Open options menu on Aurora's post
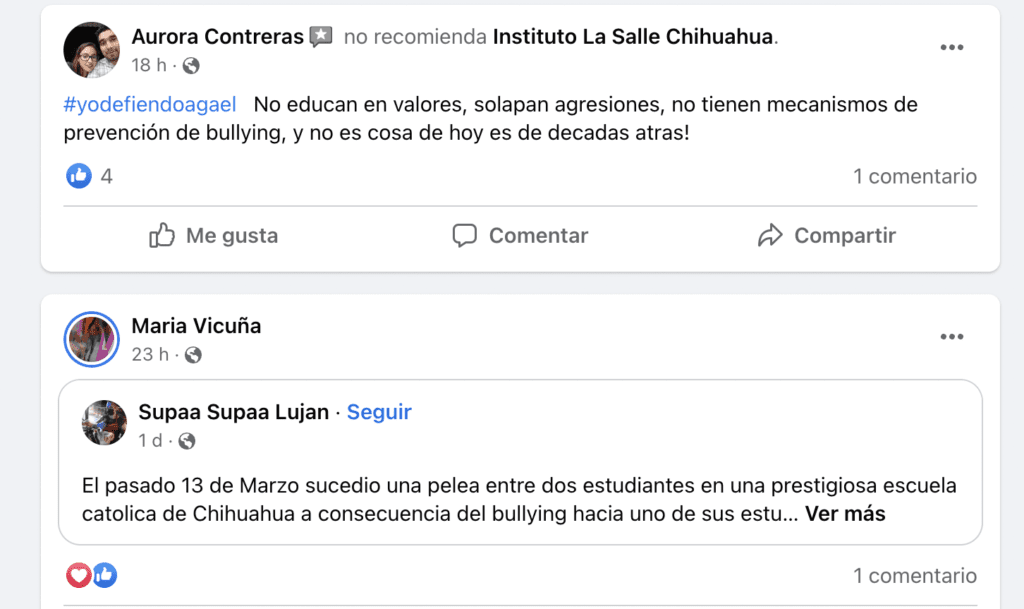This screenshot has height=609, width=1024. pos(951,48)
